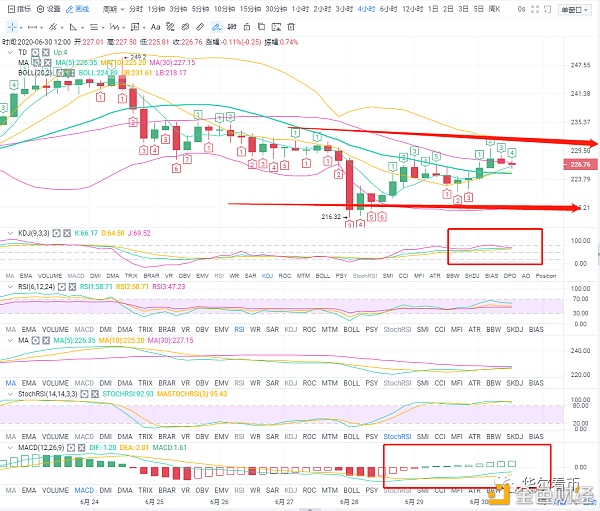Collapse the StochRSI panel chevron
Image resolution: width=600 pixels, height=511 pixels.
click(10, 394)
